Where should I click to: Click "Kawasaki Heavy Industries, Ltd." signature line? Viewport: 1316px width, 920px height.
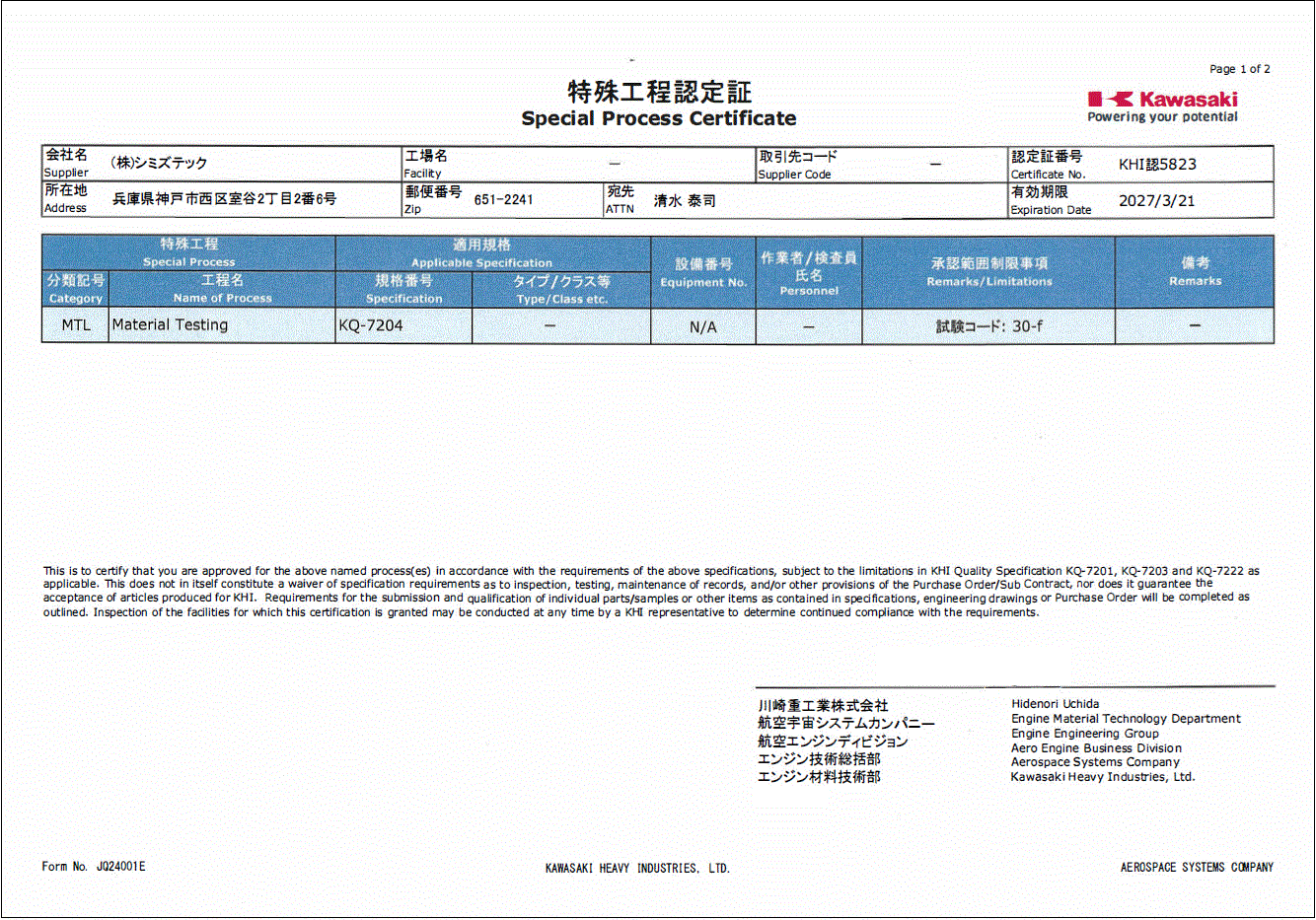[x=1103, y=777]
